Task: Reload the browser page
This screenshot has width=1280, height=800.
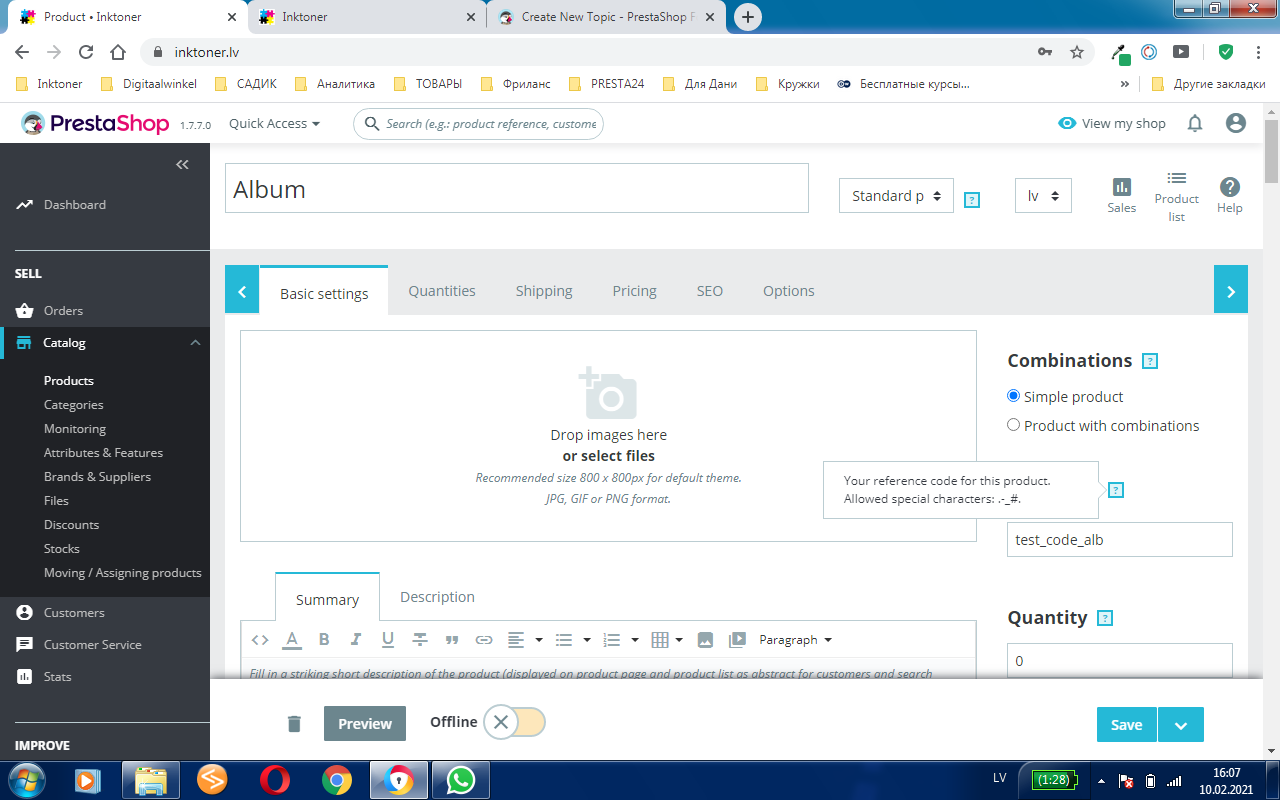Action: tap(86, 52)
